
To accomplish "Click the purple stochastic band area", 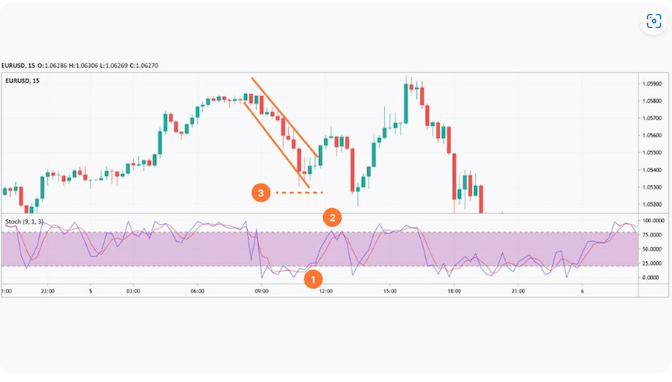I will (319, 250).
